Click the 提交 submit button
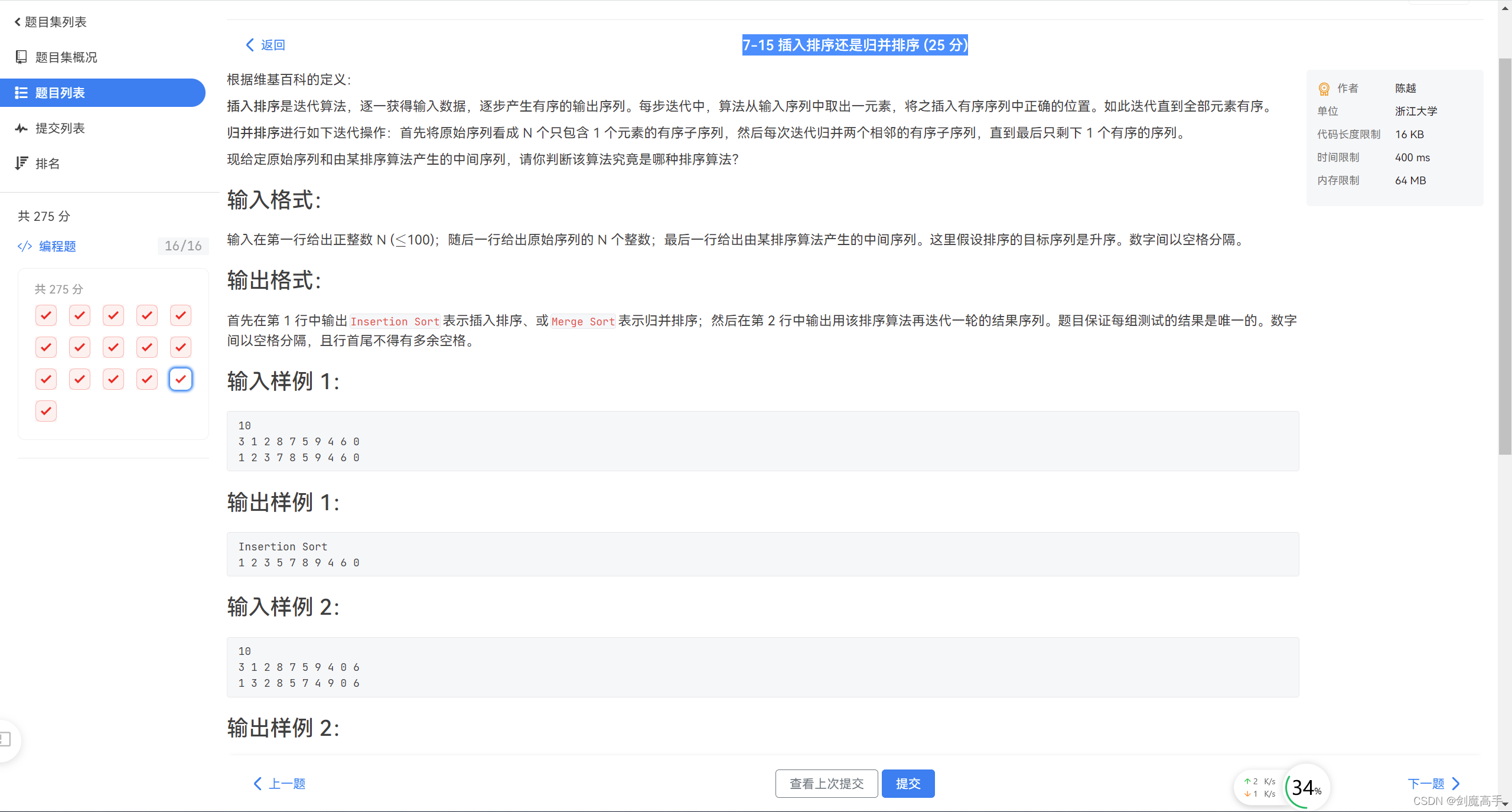The width and height of the screenshot is (1512, 812). pyautogui.click(x=908, y=783)
